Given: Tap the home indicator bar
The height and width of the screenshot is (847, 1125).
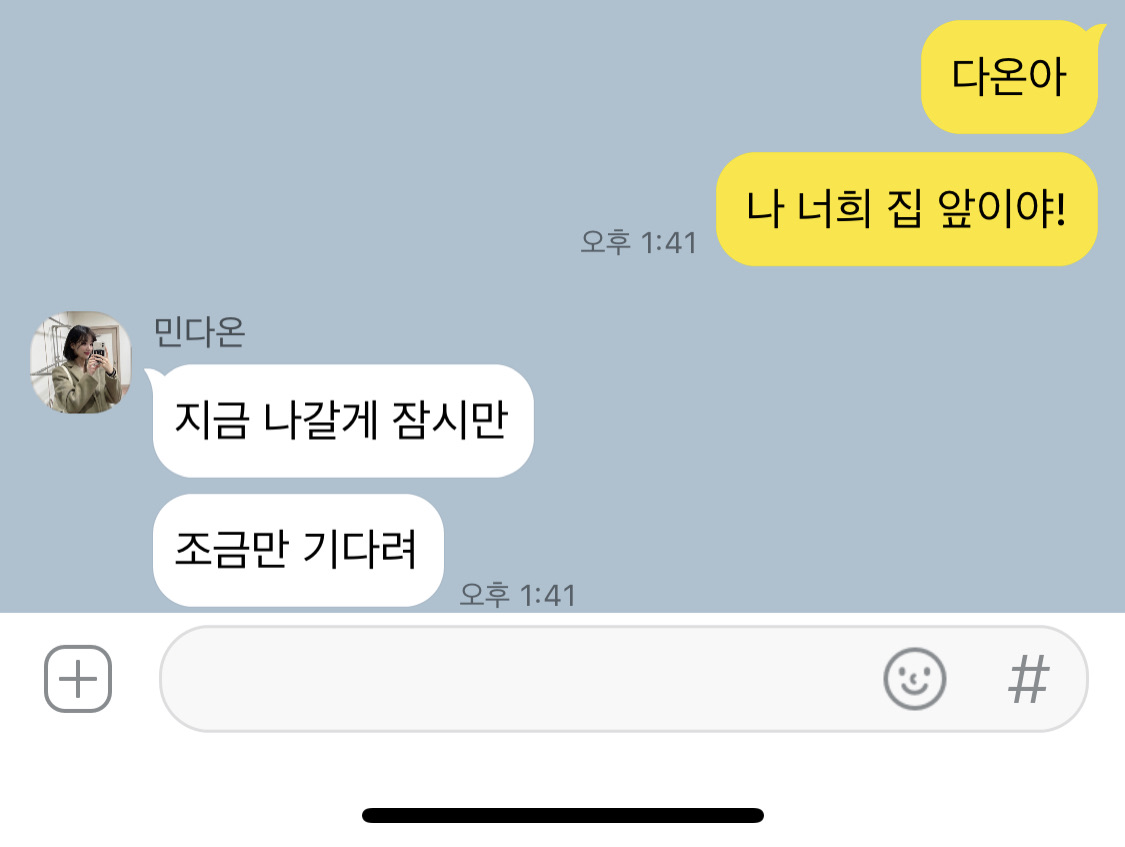Looking at the screenshot, I should [562, 815].
